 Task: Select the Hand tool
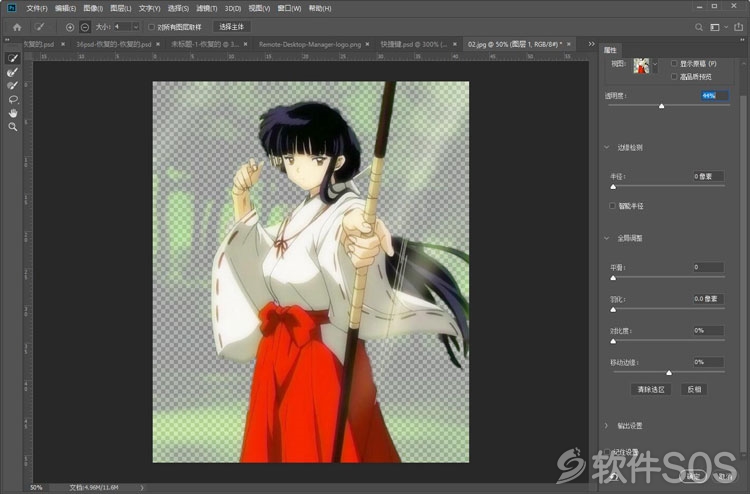13,113
